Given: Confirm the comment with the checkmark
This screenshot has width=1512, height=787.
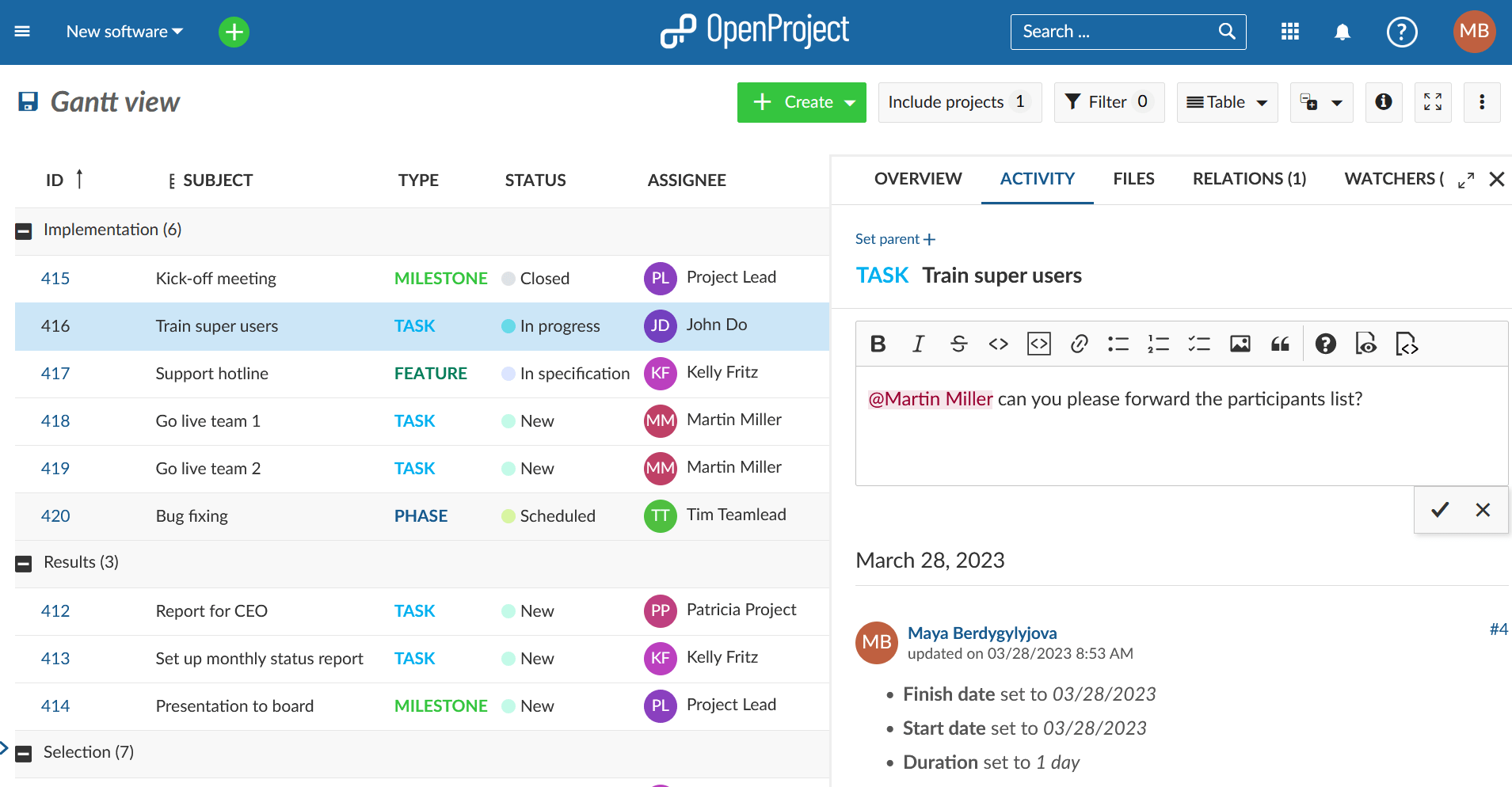Looking at the screenshot, I should [1440, 510].
